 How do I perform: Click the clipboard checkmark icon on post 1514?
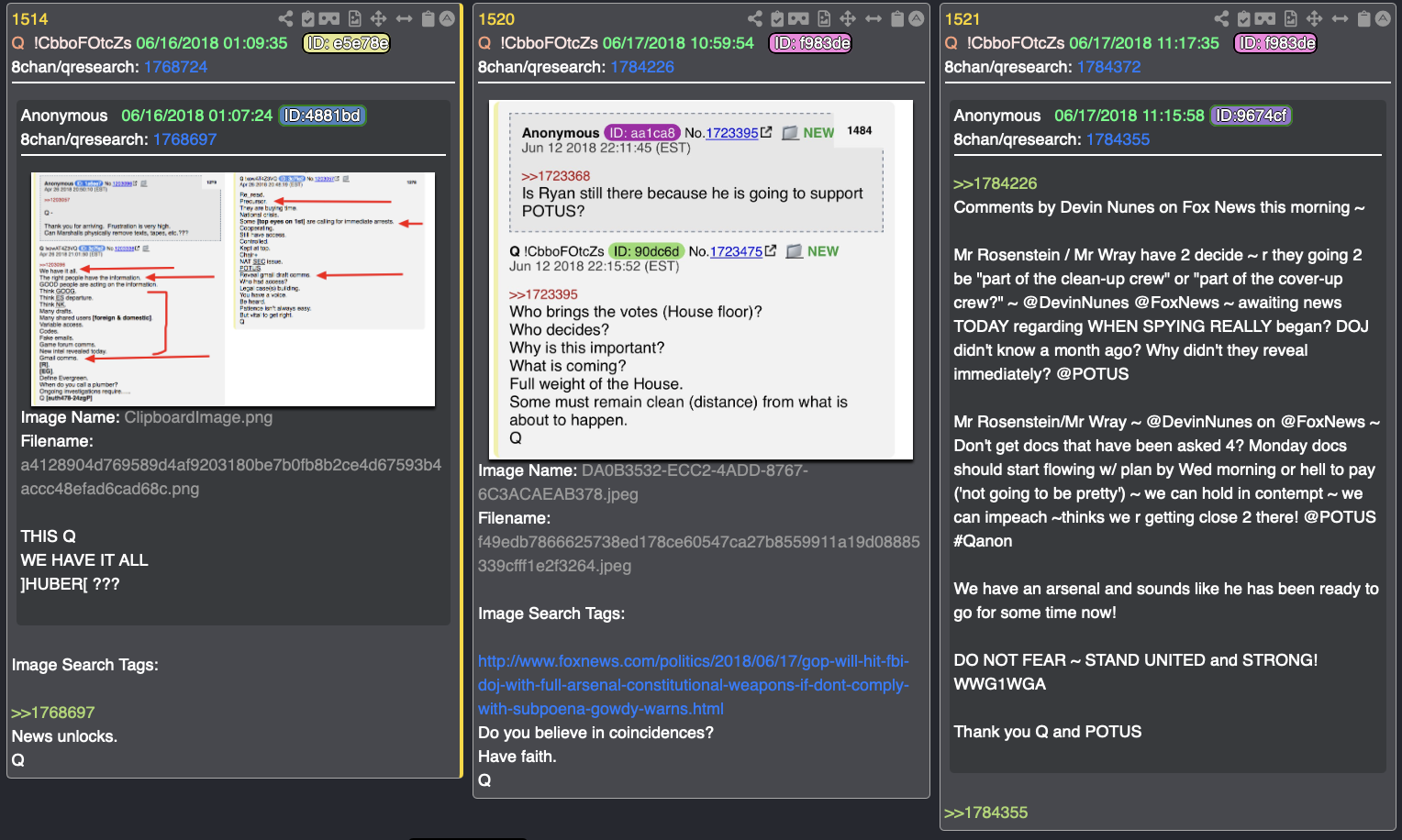click(x=308, y=18)
